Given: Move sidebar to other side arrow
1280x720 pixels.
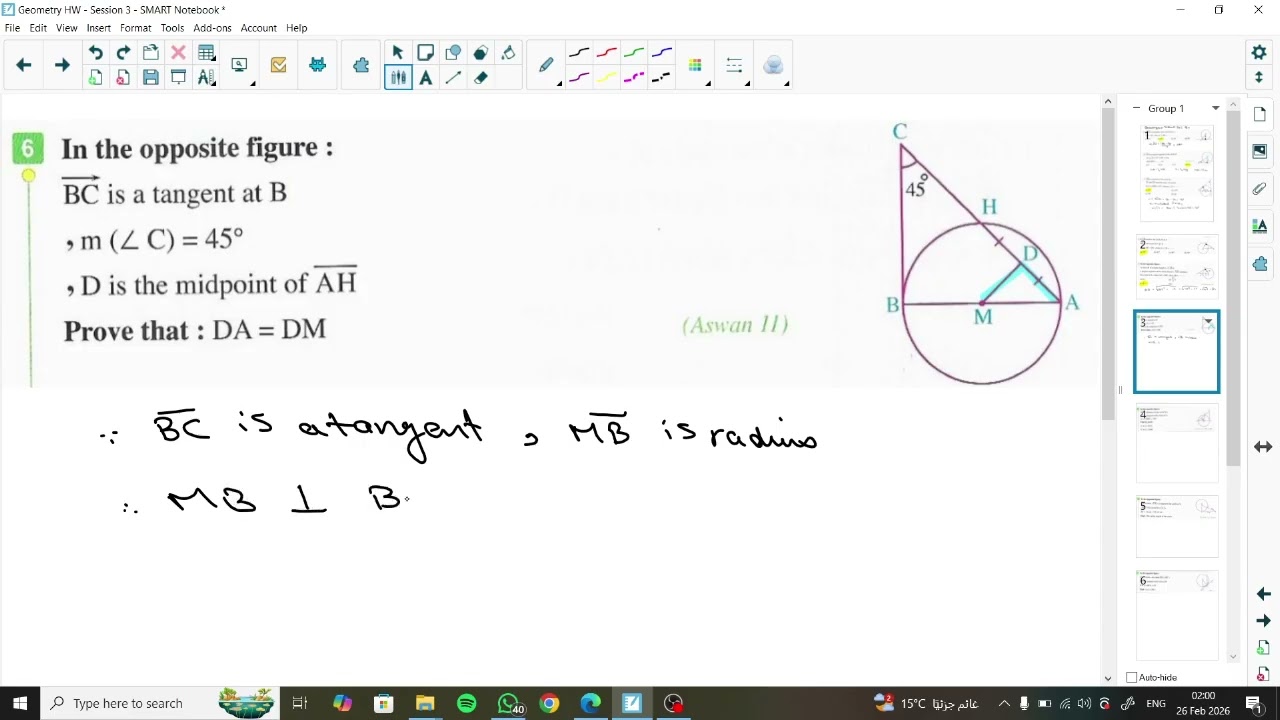Looking at the screenshot, I should coord(1263,447).
